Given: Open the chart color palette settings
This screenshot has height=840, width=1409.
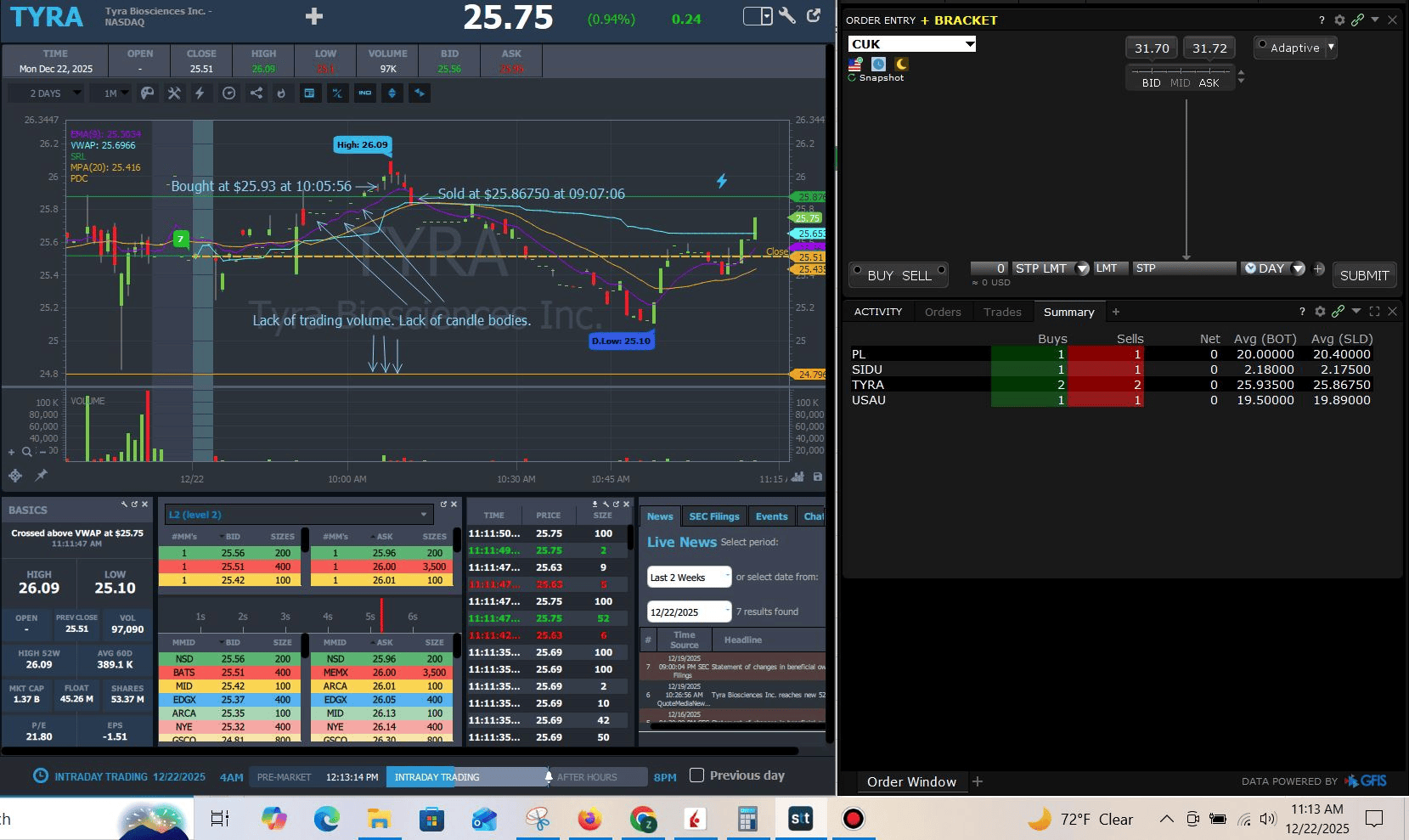Looking at the screenshot, I should point(148,93).
